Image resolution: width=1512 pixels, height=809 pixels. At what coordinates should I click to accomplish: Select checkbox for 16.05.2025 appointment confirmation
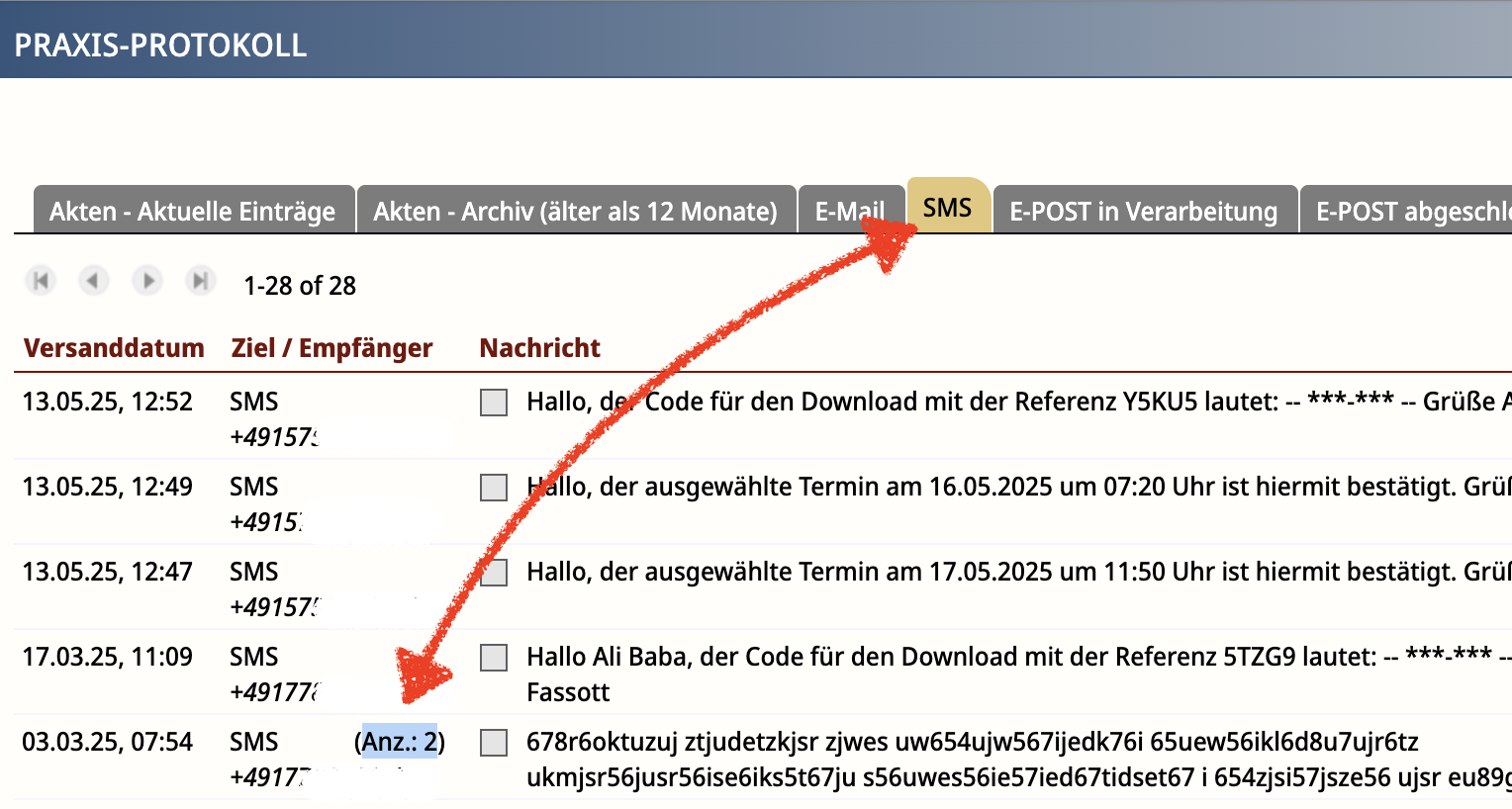tap(494, 488)
